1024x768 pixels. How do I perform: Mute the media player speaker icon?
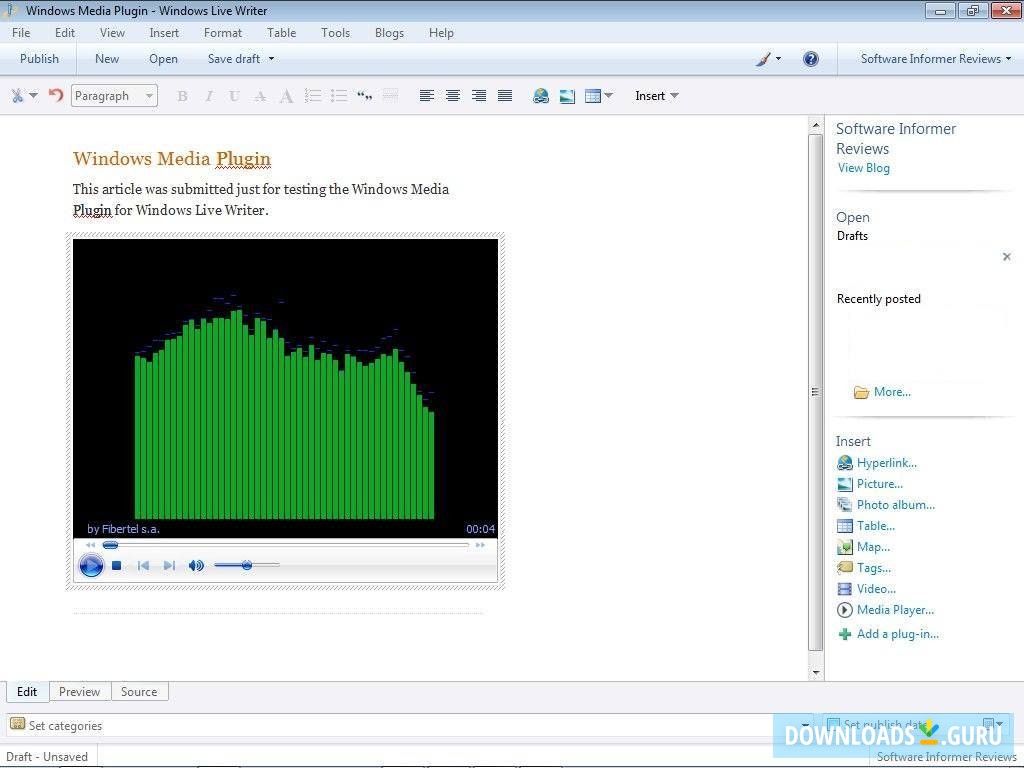pyautogui.click(x=196, y=566)
